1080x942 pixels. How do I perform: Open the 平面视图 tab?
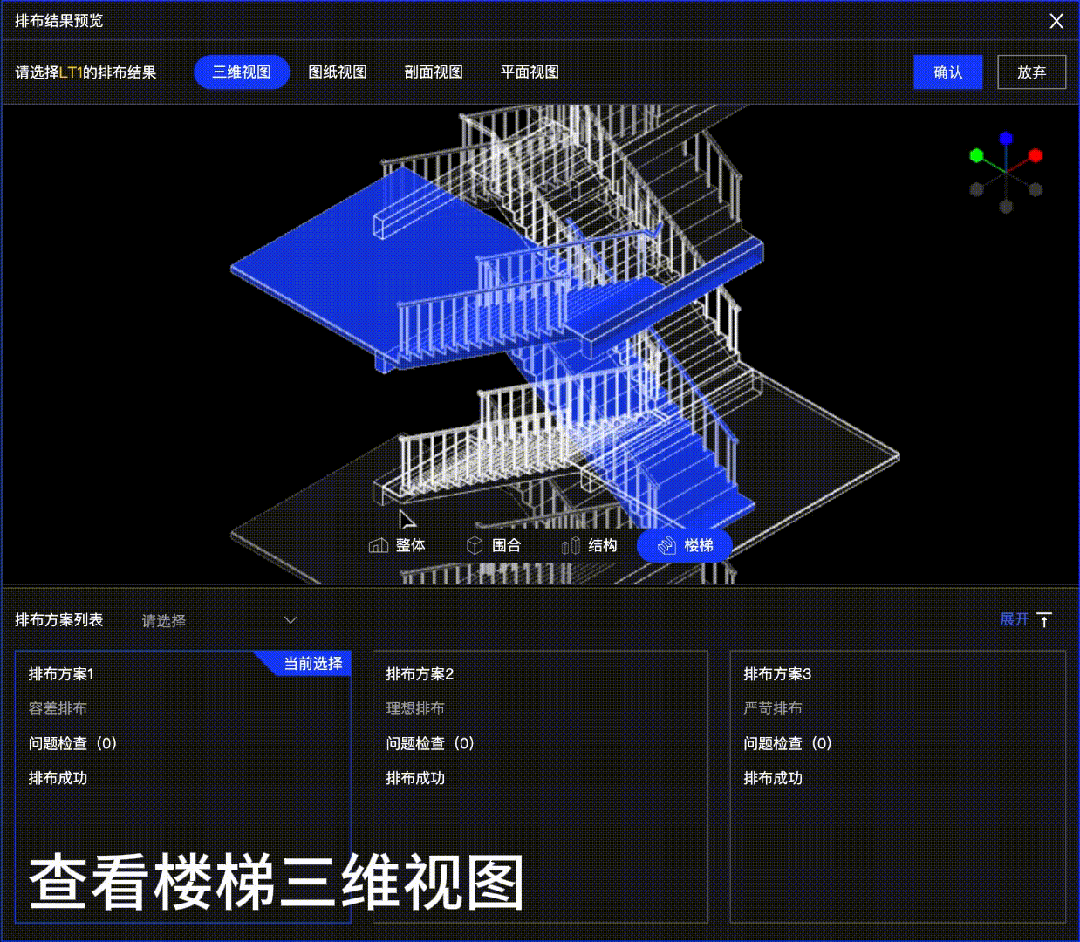pos(529,72)
